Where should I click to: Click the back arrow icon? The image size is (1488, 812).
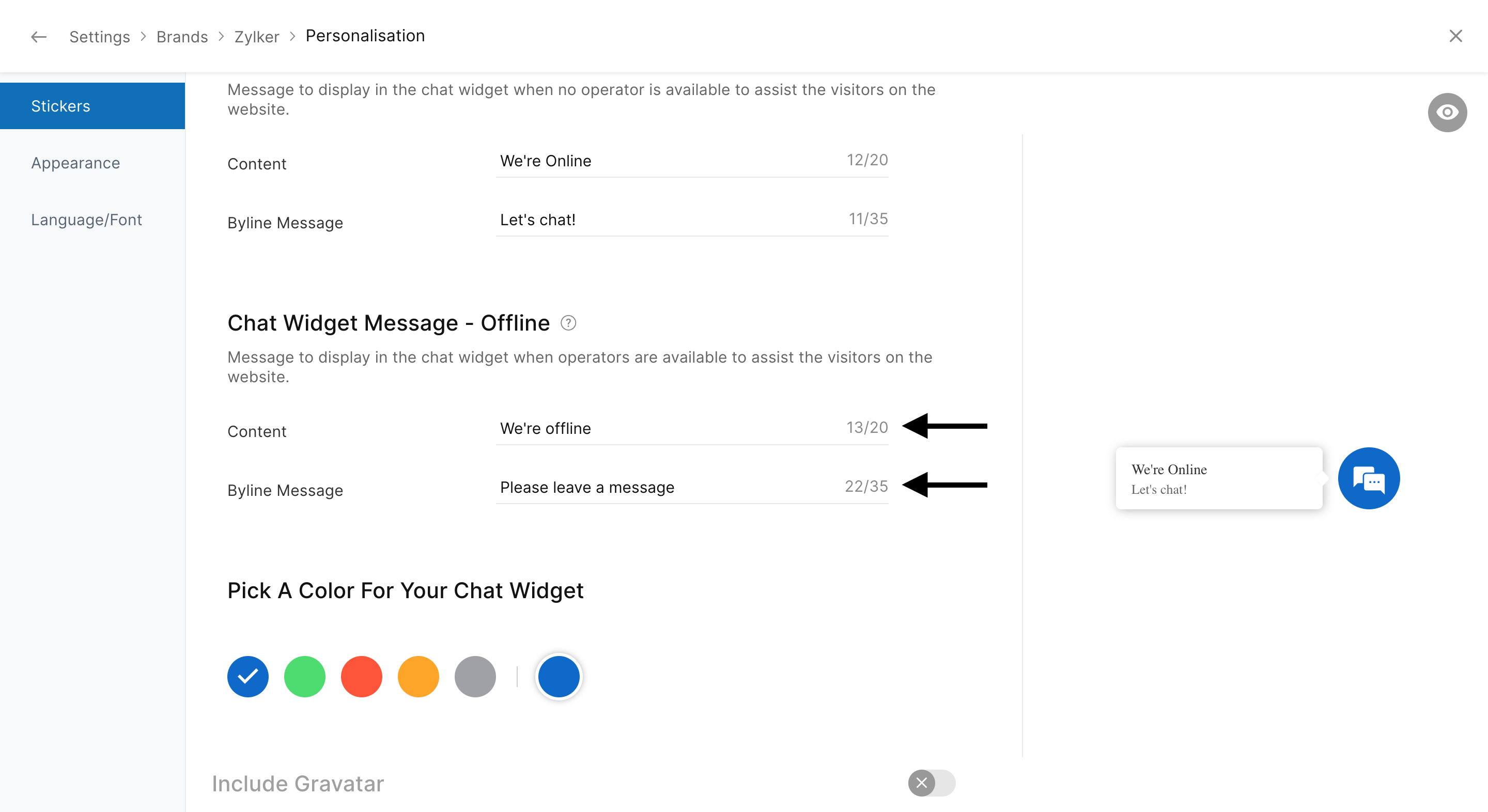coord(38,37)
